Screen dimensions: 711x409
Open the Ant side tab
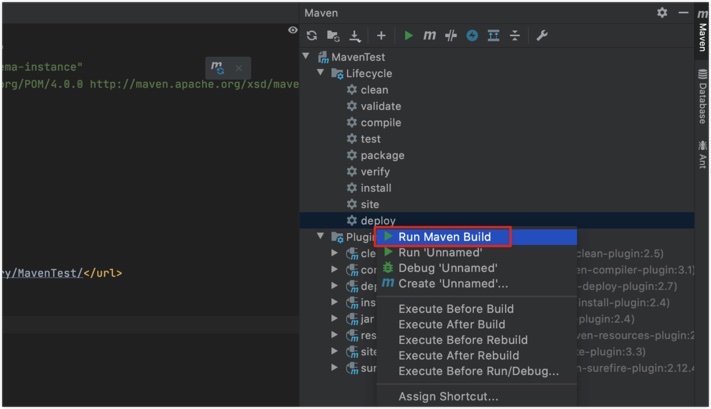coord(702,155)
